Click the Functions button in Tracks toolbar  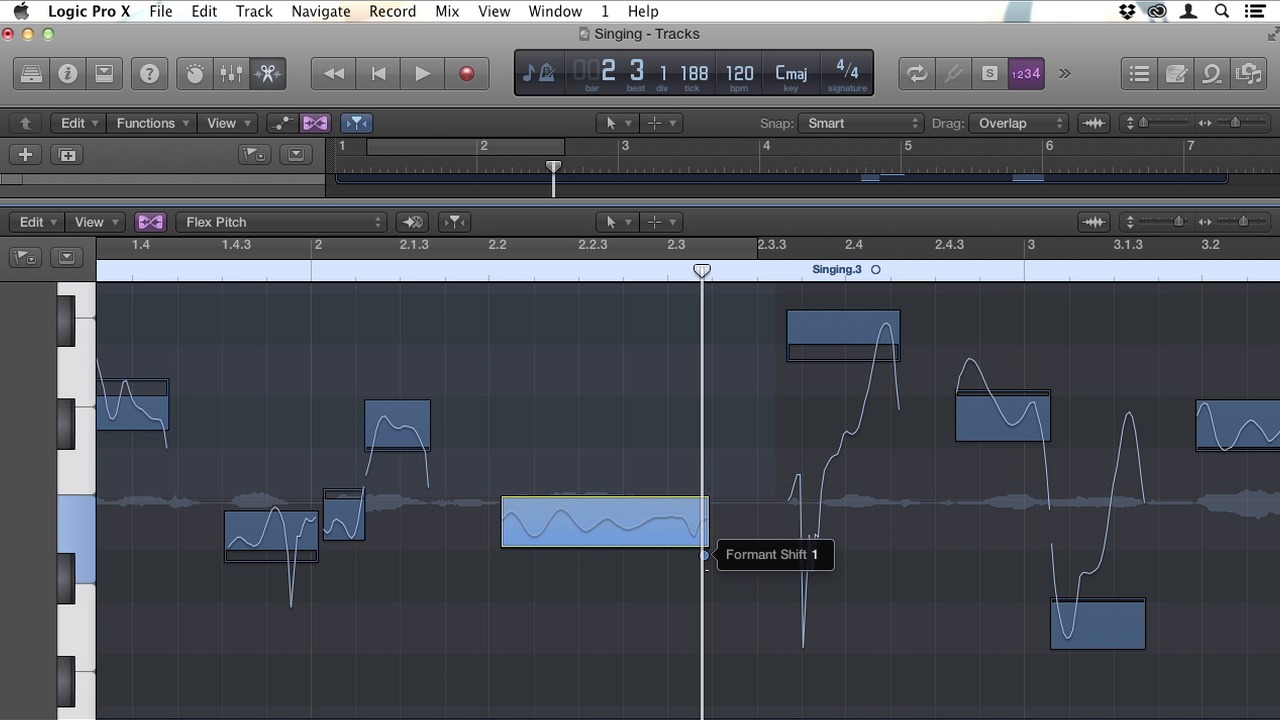[x=153, y=123]
